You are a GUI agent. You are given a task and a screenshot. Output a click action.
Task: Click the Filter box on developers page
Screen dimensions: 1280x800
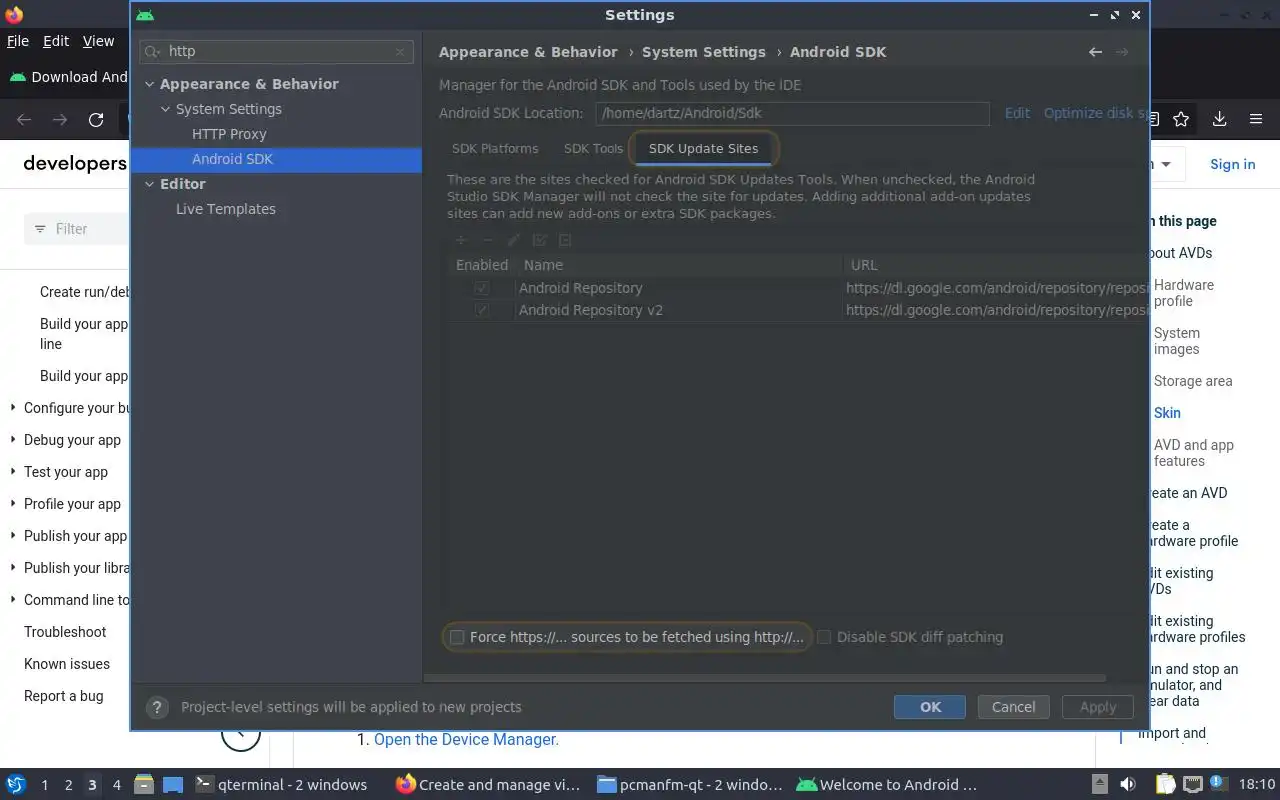click(76, 229)
